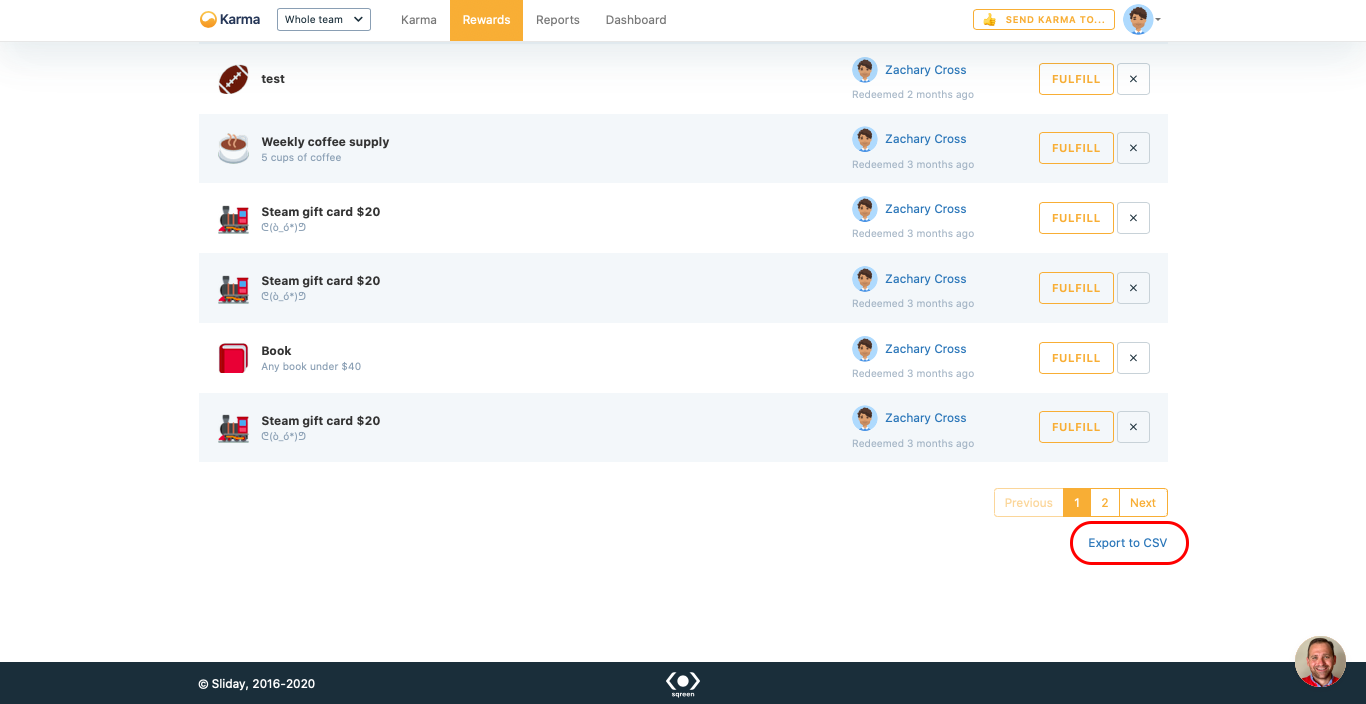Click the football icon on test reward
The width and height of the screenshot is (1366, 704).
point(233,79)
